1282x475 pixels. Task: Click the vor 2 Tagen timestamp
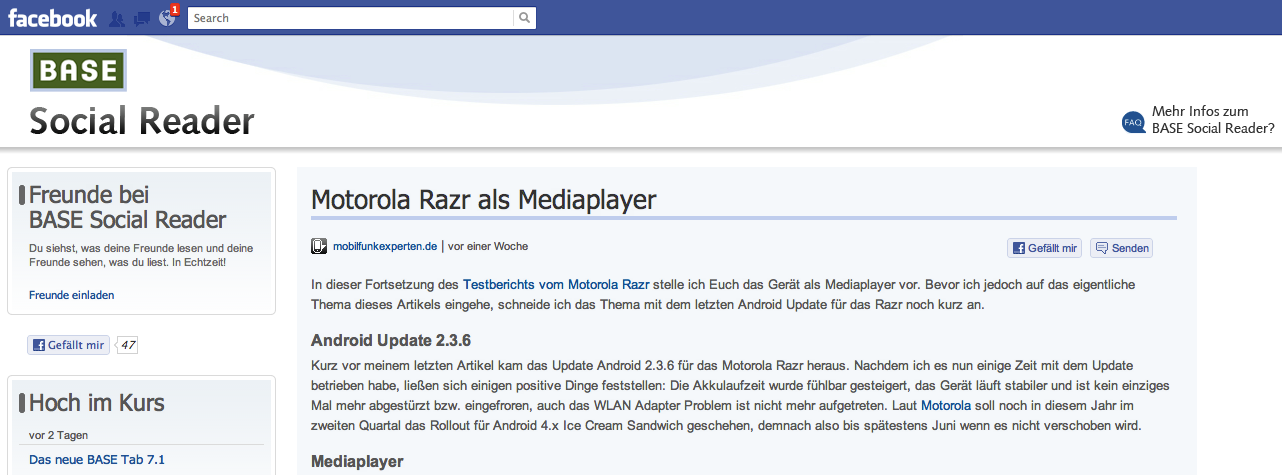[x=56, y=435]
